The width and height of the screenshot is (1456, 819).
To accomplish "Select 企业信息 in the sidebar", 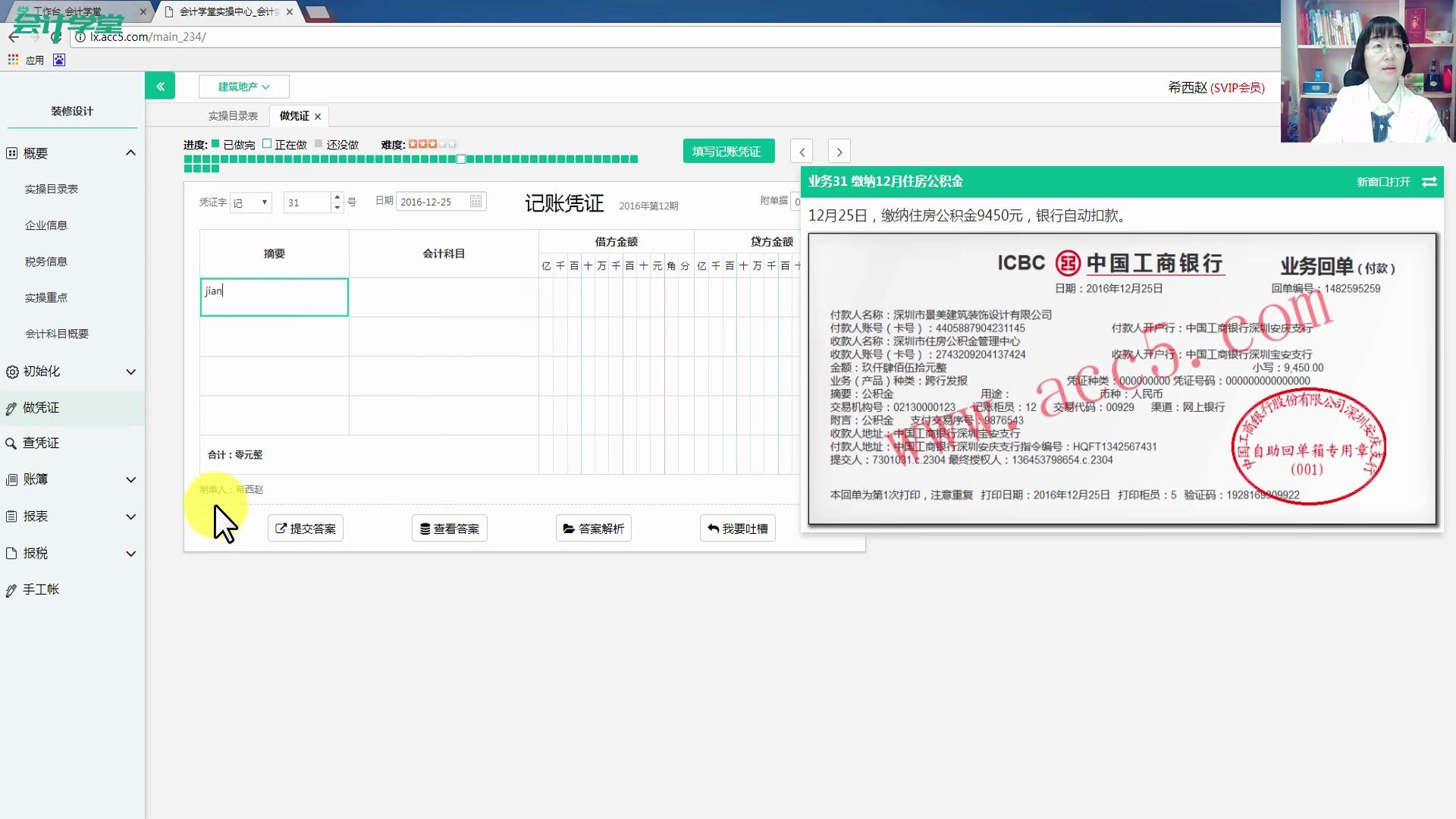I will point(46,225).
